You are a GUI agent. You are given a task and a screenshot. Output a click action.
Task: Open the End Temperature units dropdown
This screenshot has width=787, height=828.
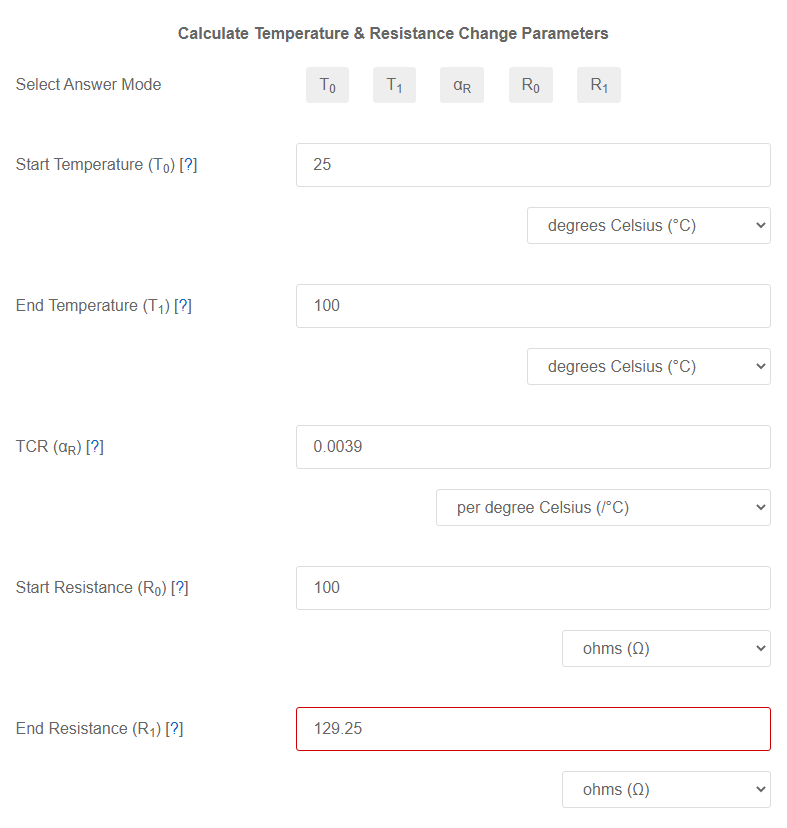(x=648, y=366)
